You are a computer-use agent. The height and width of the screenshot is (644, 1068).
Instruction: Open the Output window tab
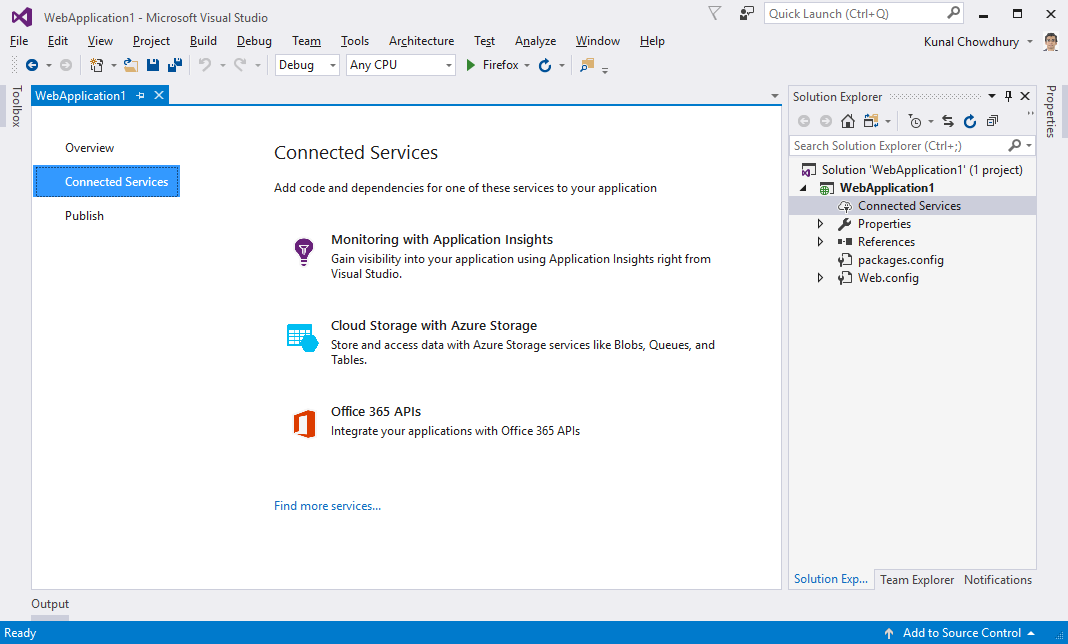[50, 604]
